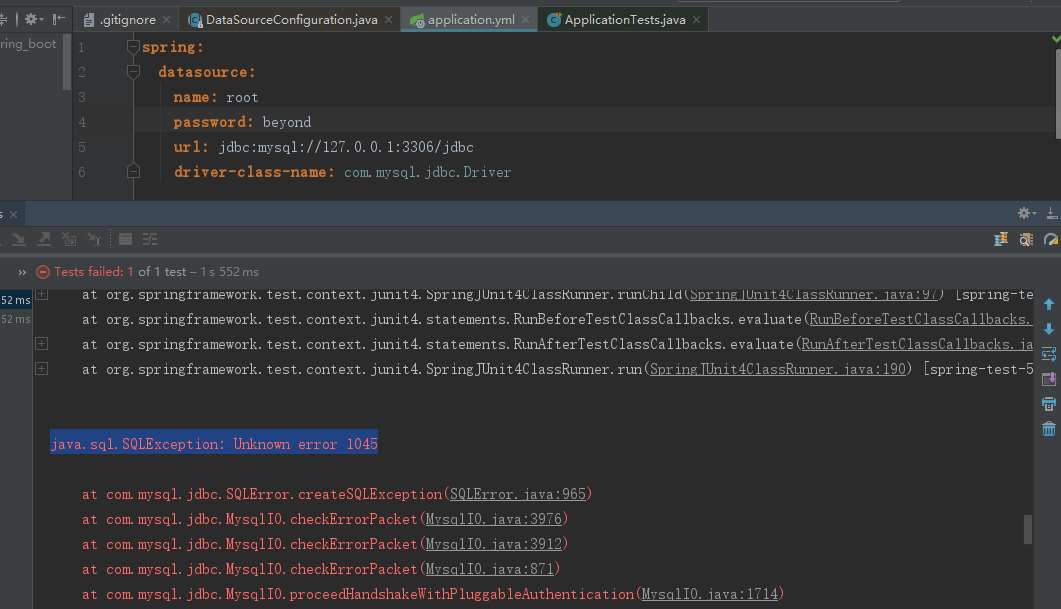Image resolution: width=1061 pixels, height=609 pixels.
Task: Open the RunBeforeTestClassCallbacks source link
Action: click(x=920, y=319)
